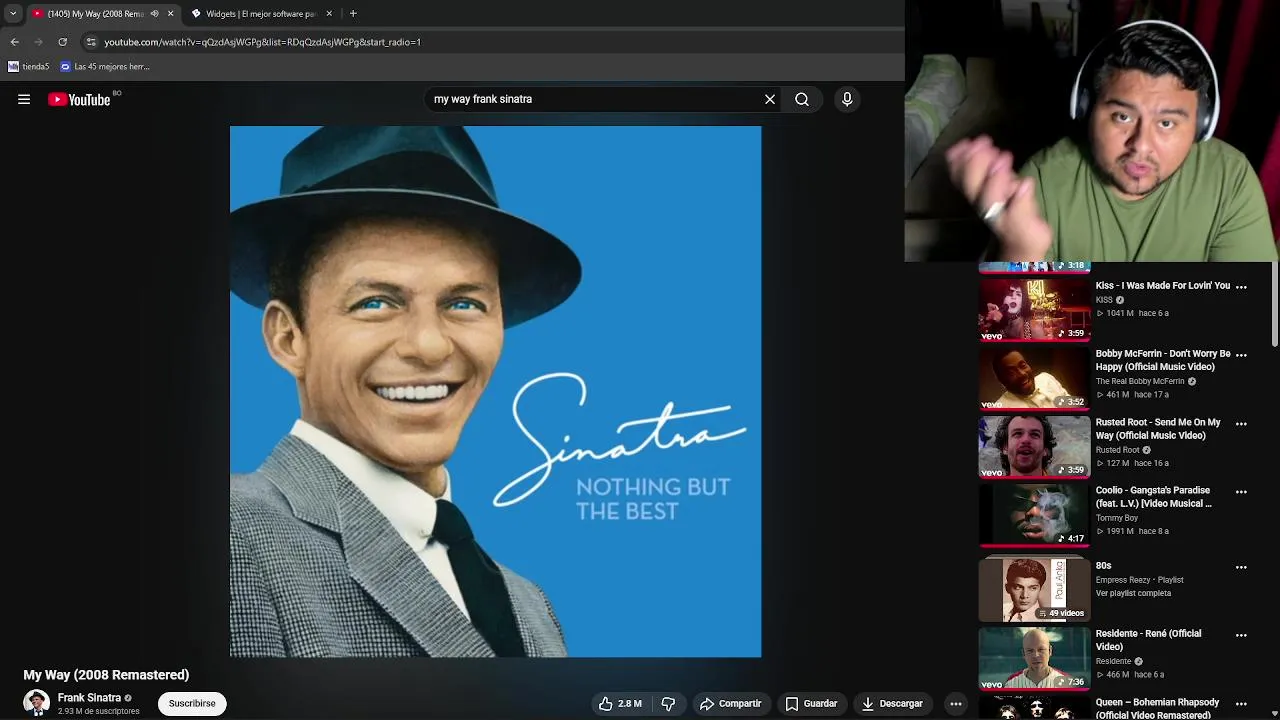Subscribe to Frank Sinatra with Suscribirse
The width and height of the screenshot is (1280, 720).
click(x=192, y=703)
